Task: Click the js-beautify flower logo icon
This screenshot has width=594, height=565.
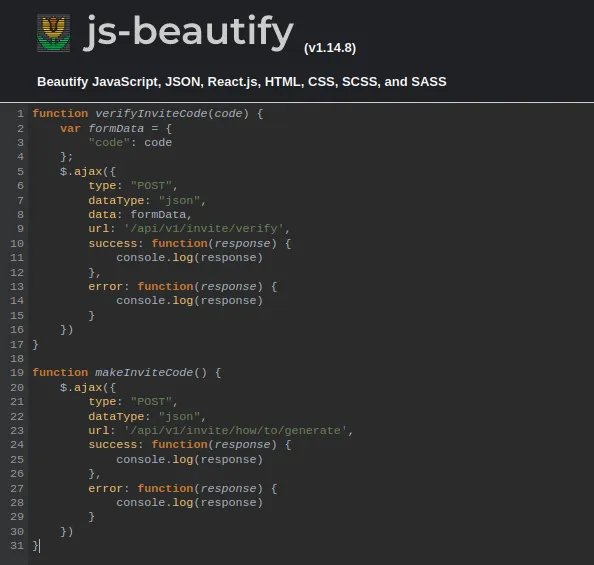Action: (53, 33)
